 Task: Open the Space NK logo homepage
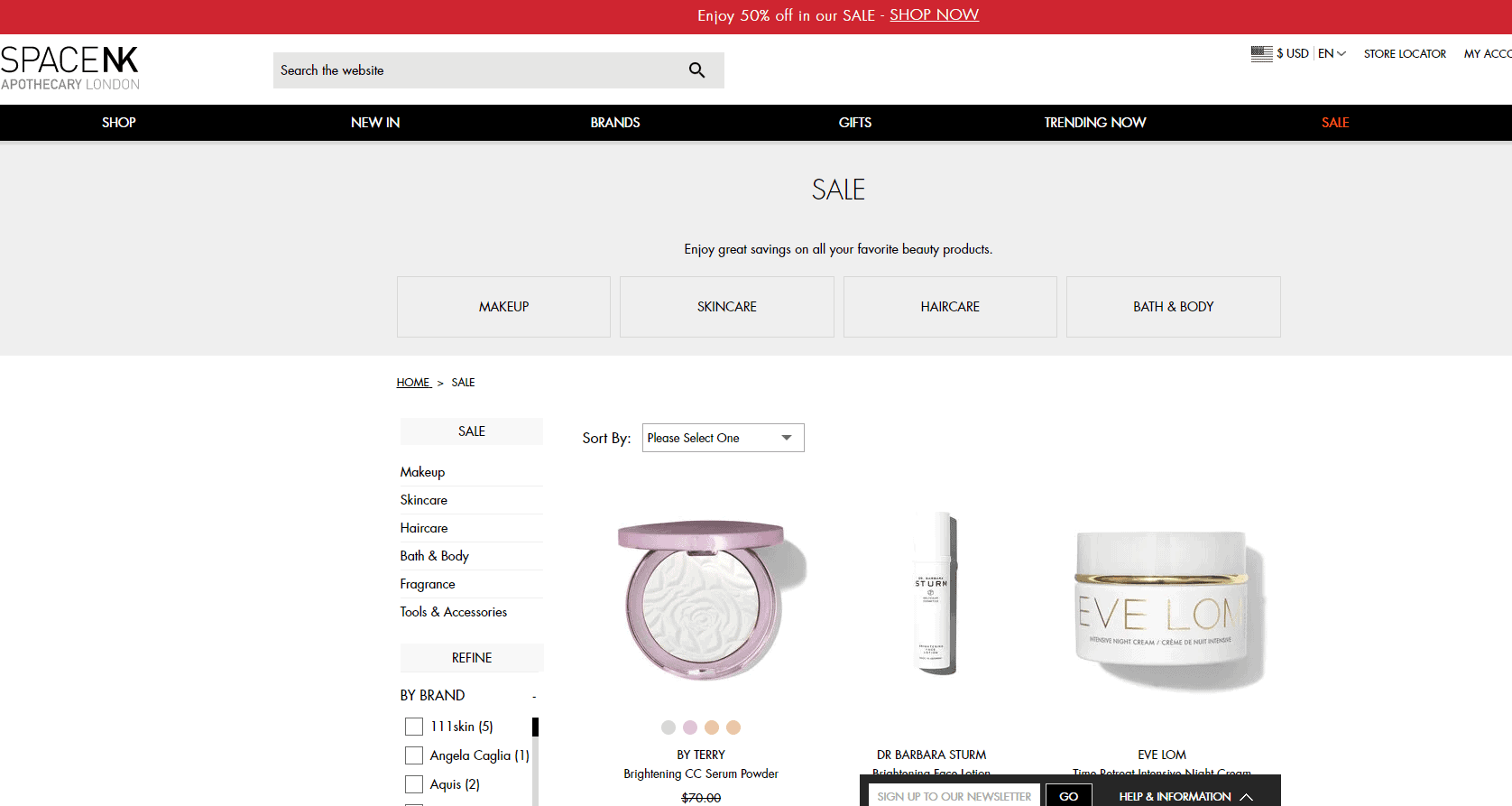click(70, 69)
